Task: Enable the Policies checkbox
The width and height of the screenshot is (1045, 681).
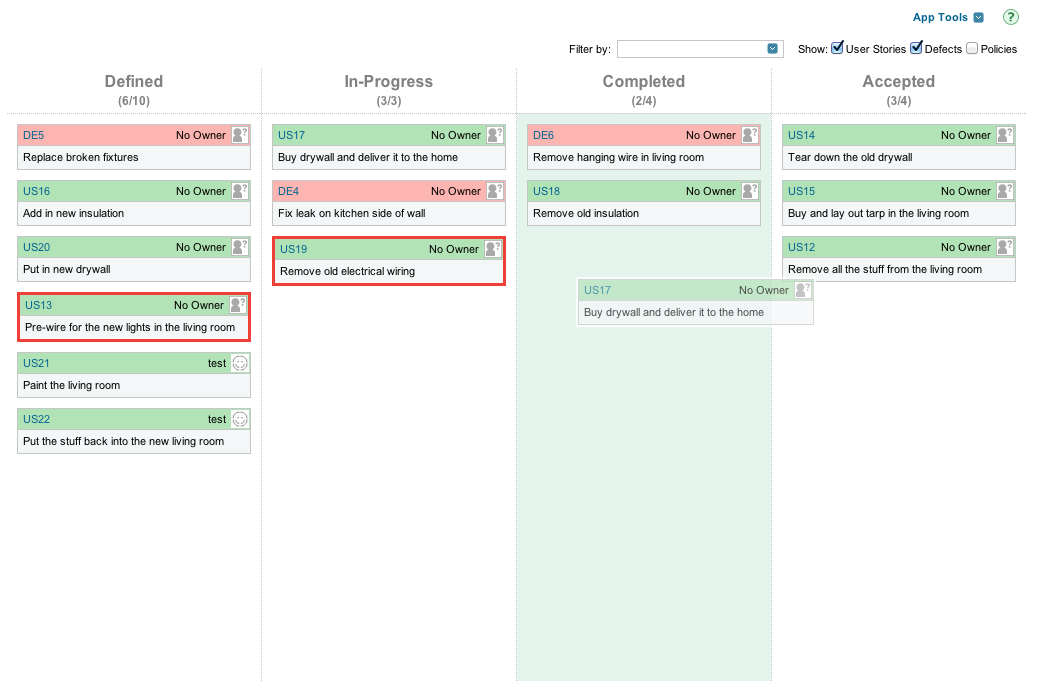Action: pyautogui.click(x=972, y=48)
